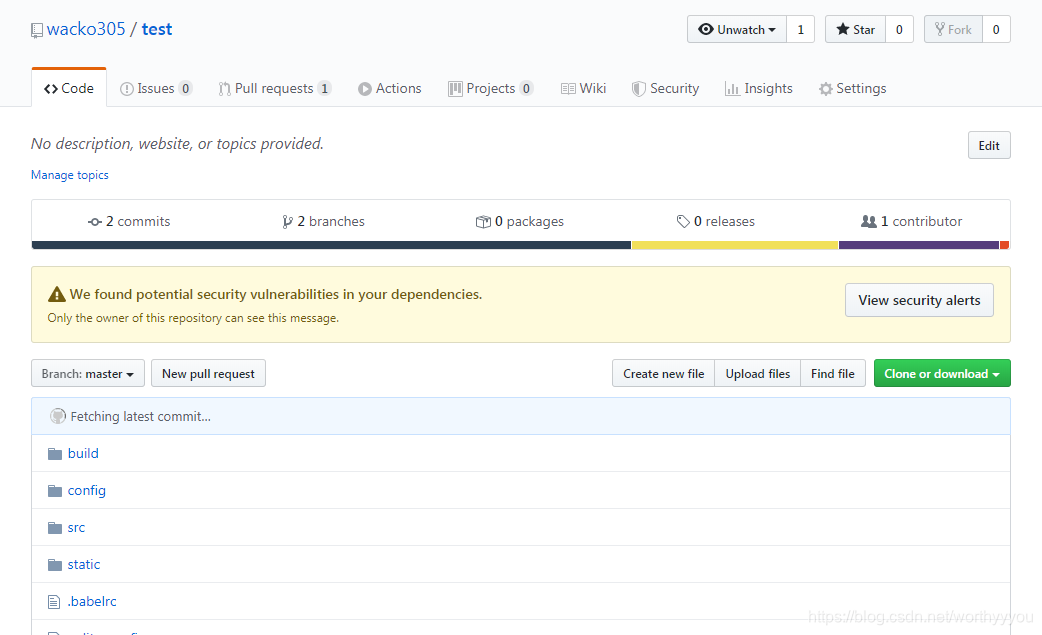Open the Unwatch dropdown

[737, 29]
